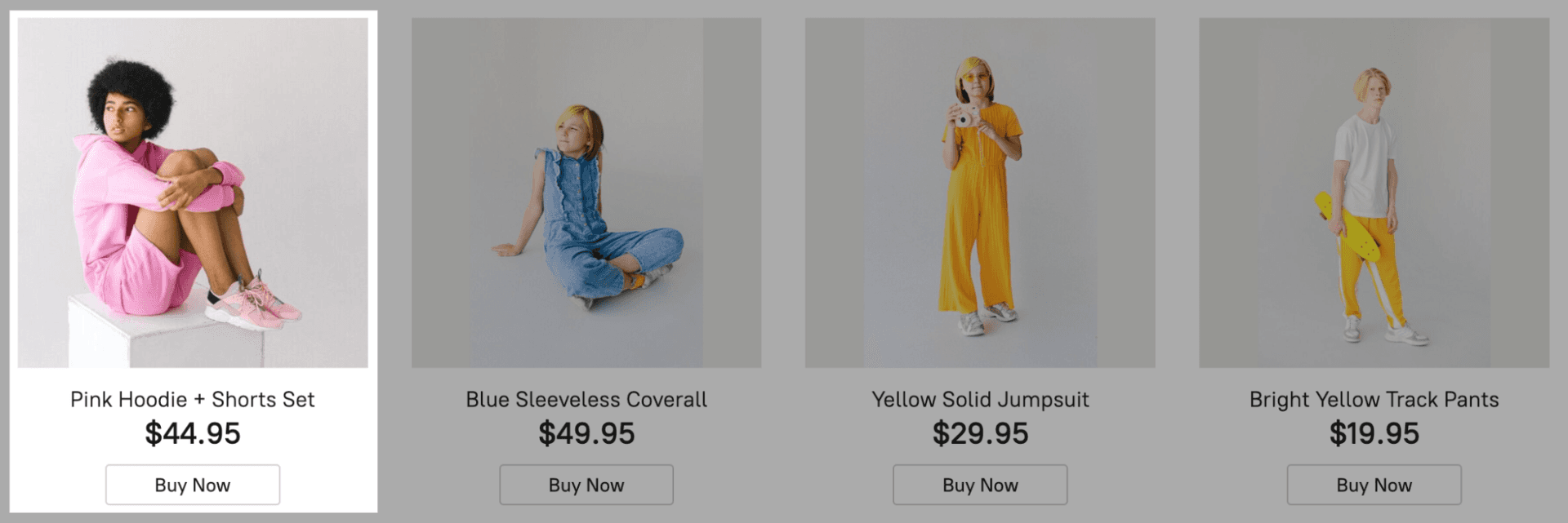
Task: Hit Buy Now for Bright Yellow Track Pants
Action: pyautogui.click(x=1374, y=485)
